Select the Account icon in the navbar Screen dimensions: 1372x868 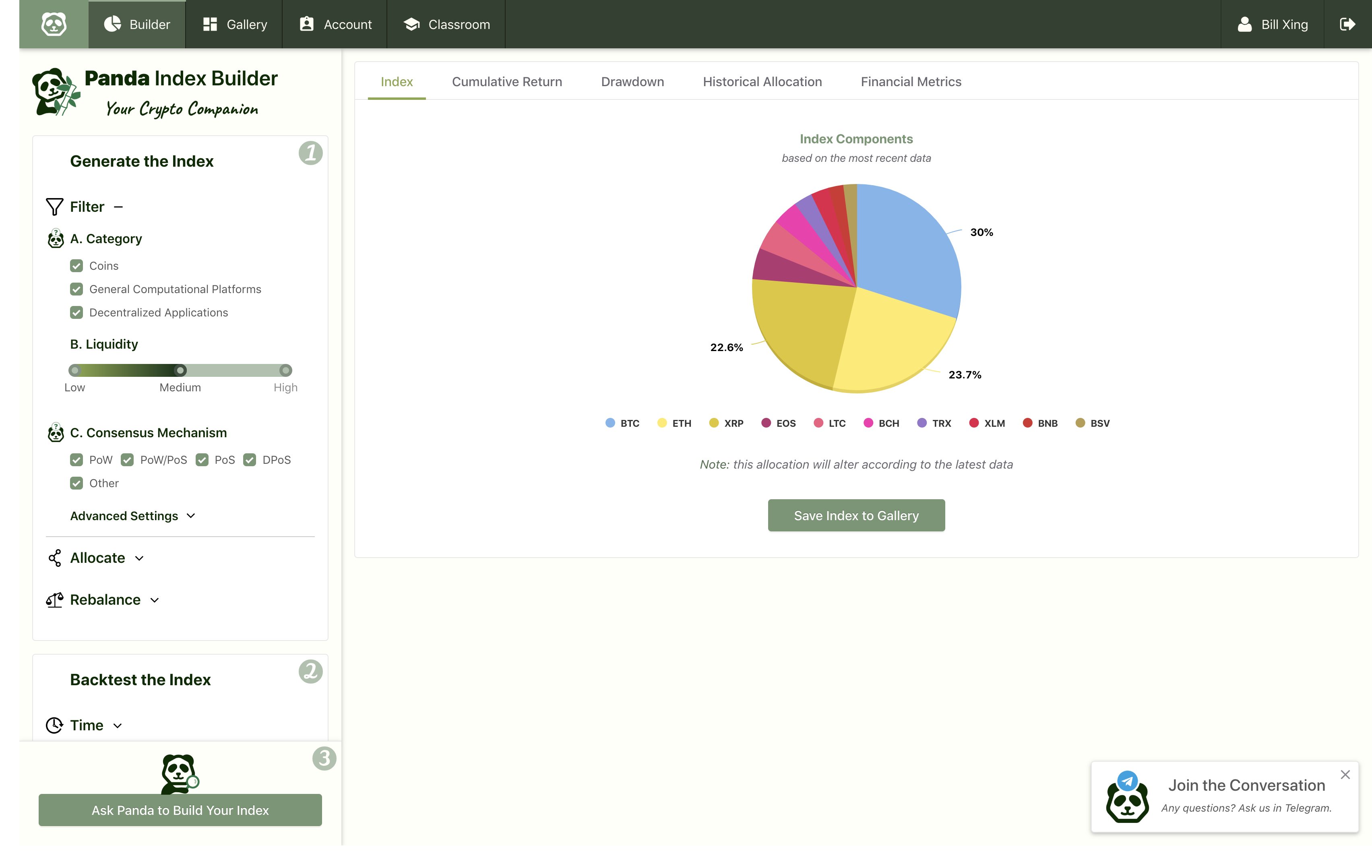tap(306, 24)
